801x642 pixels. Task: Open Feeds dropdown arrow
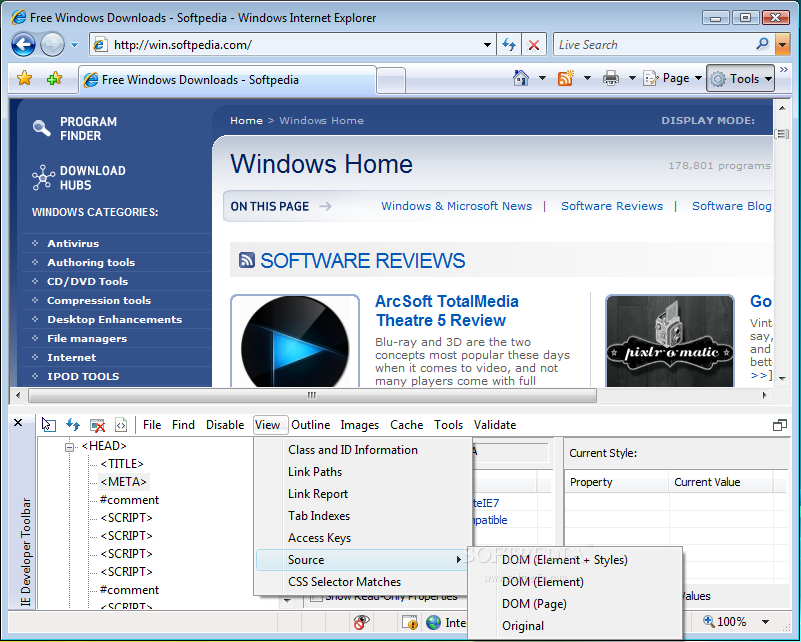point(587,78)
